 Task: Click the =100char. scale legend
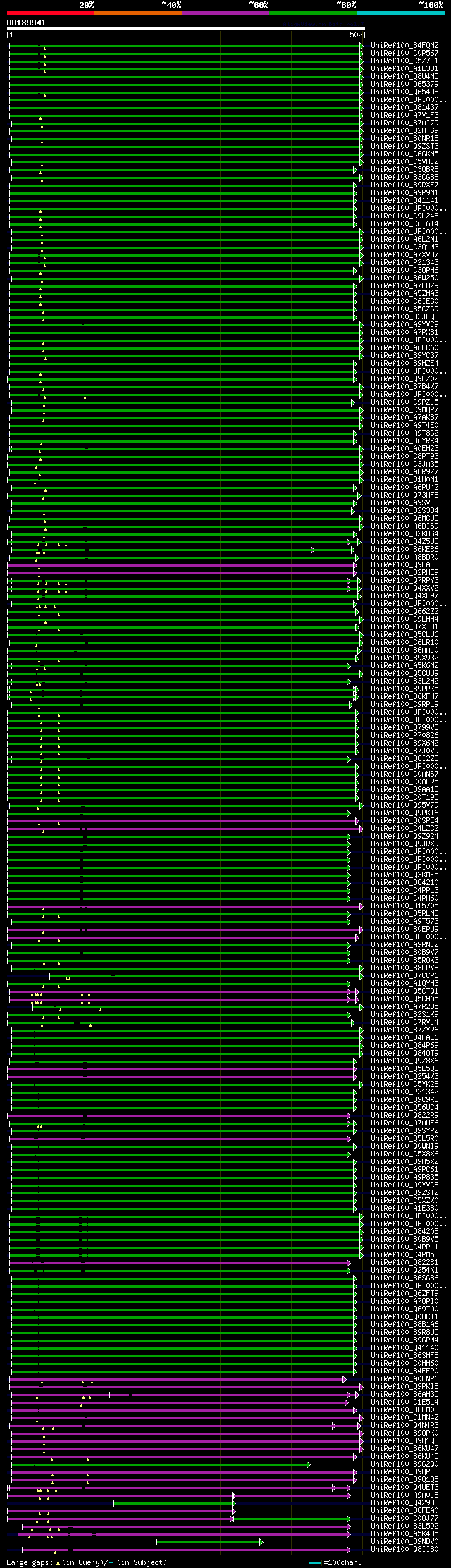click(x=335, y=1562)
